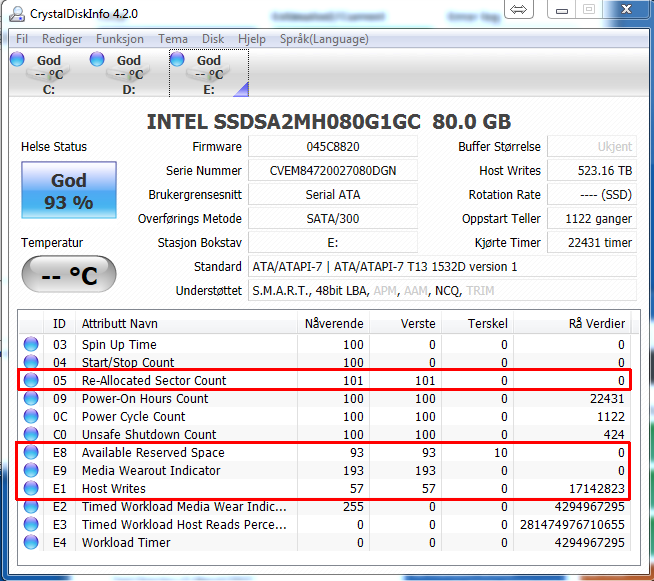Click the Attributt Navn column header

[x=186, y=324]
